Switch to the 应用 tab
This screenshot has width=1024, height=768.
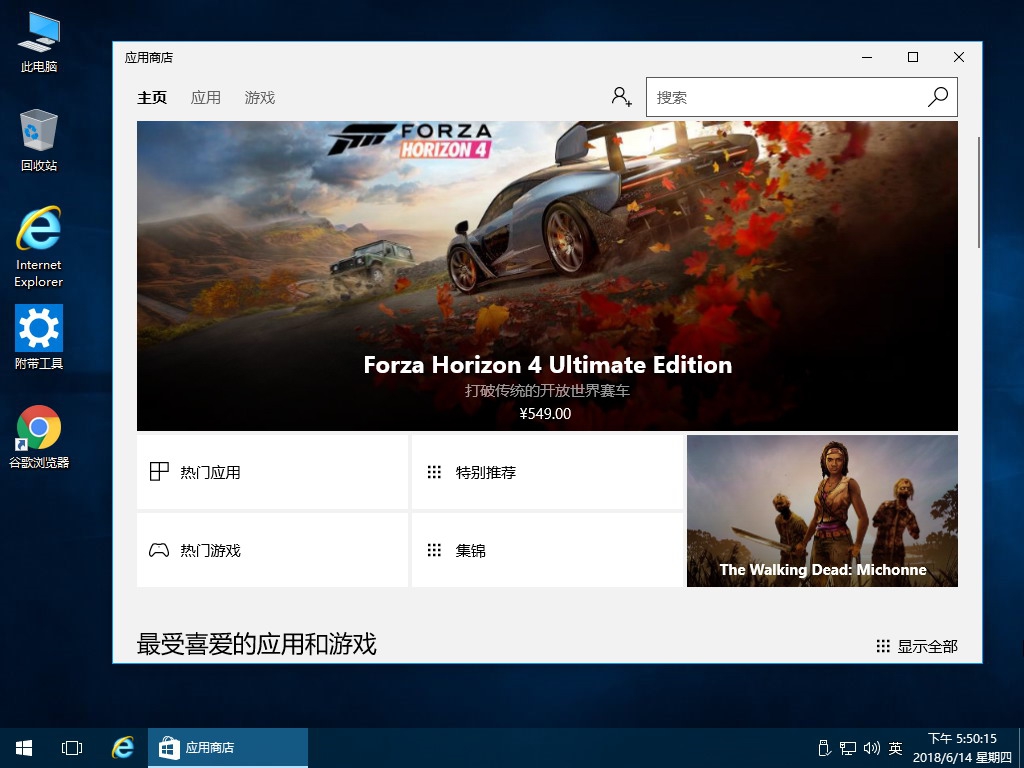(x=206, y=97)
